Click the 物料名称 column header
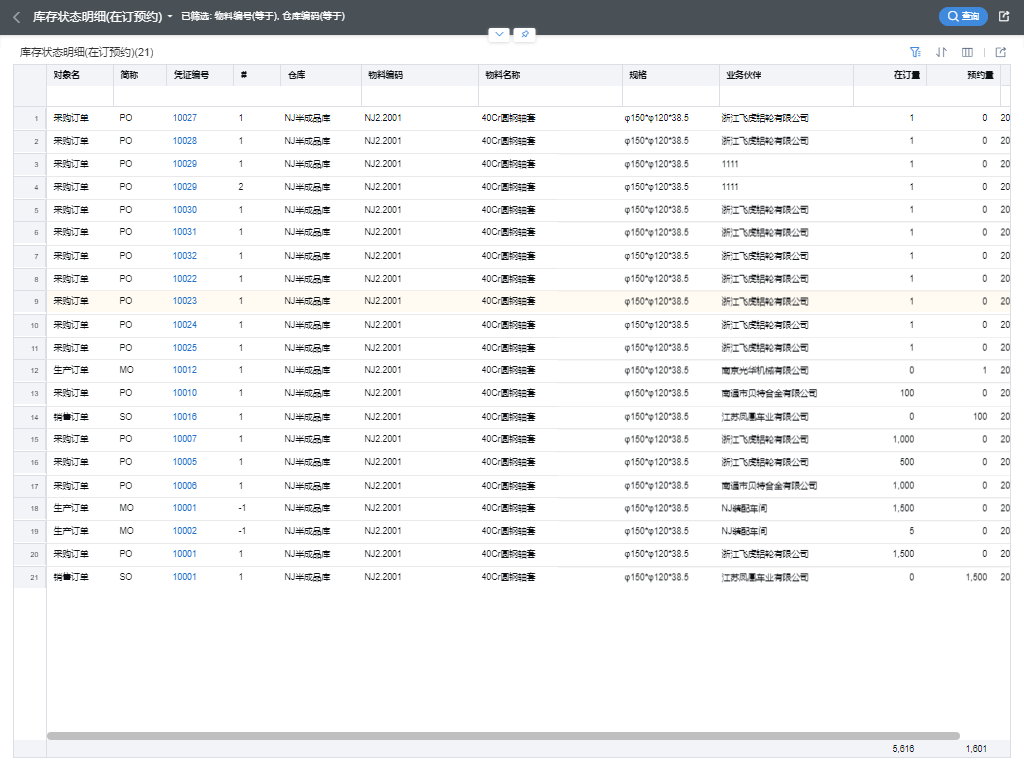1024x768 pixels. click(x=551, y=75)
